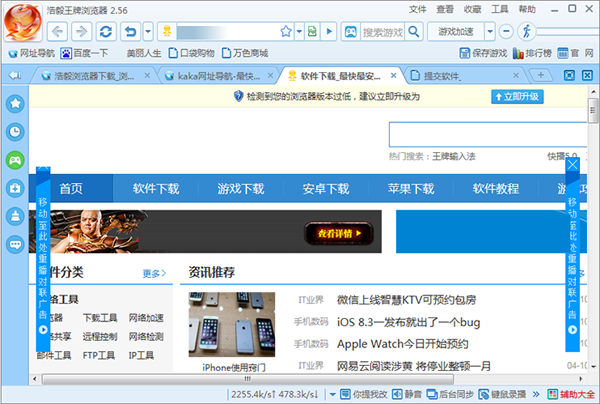Click the go arrow after address bar
The height and width of the screenshot is (404, 600).
329,31
